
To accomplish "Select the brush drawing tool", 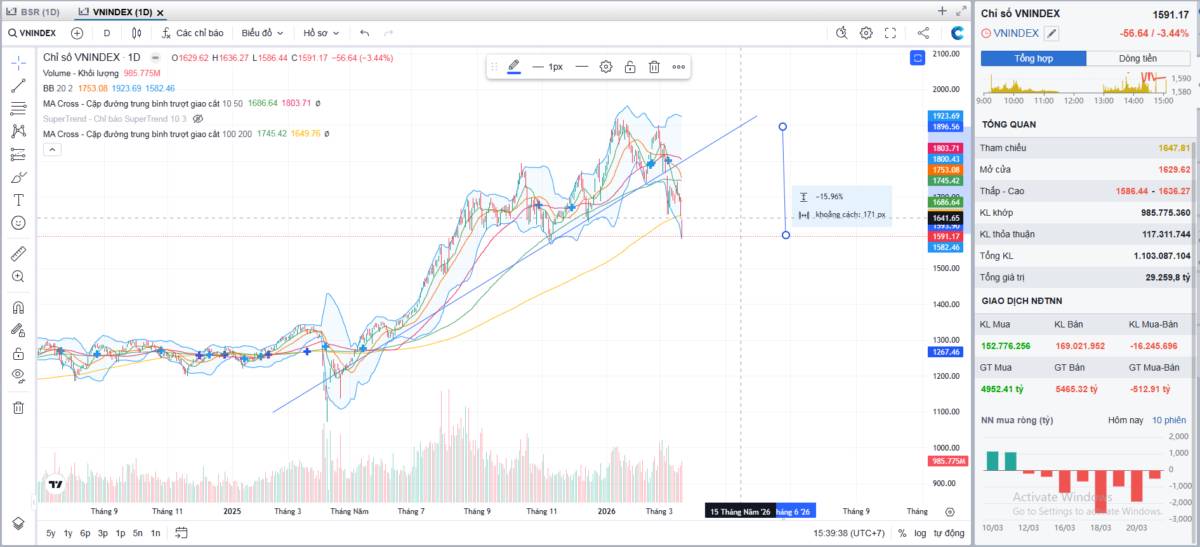I will tap(18, 177).
